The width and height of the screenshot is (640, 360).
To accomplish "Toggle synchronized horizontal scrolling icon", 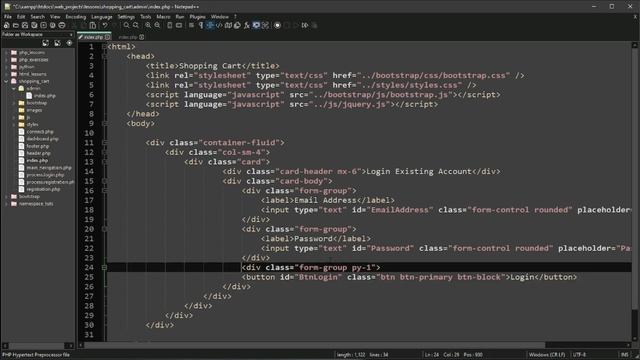I will tap(179, 25).
